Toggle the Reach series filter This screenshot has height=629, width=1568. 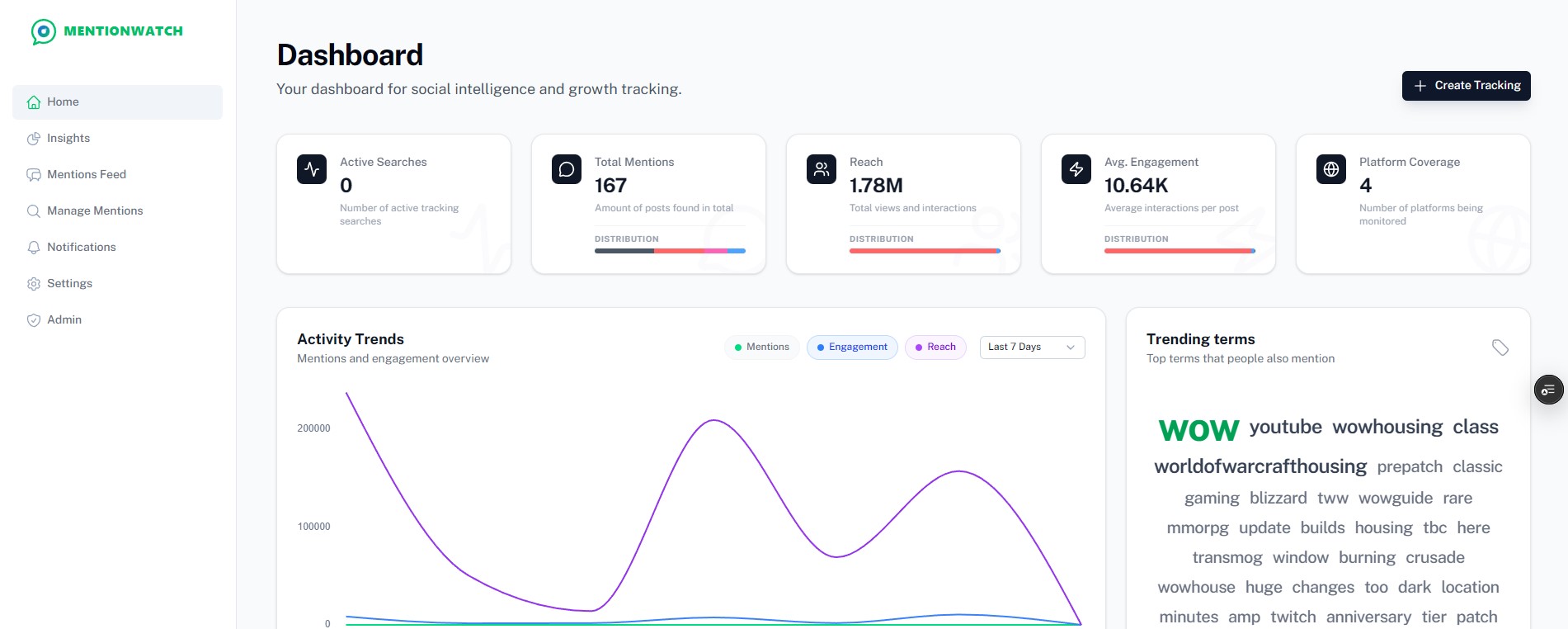(x=935, y=348)
